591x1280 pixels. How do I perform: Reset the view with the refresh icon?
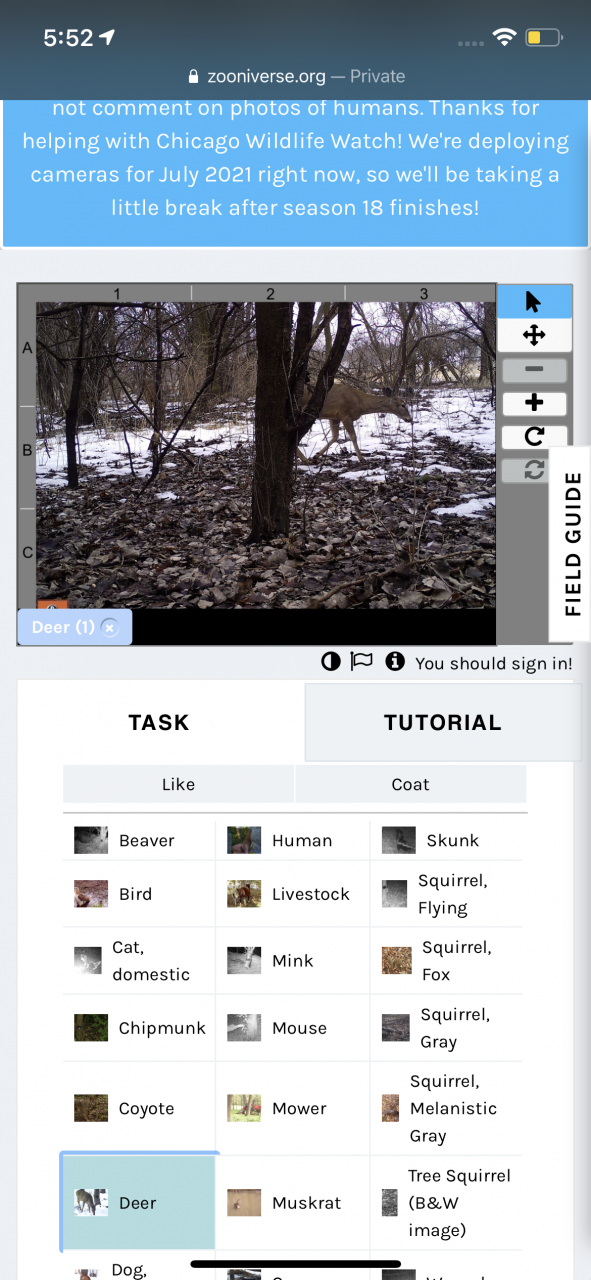coord(534,469)
